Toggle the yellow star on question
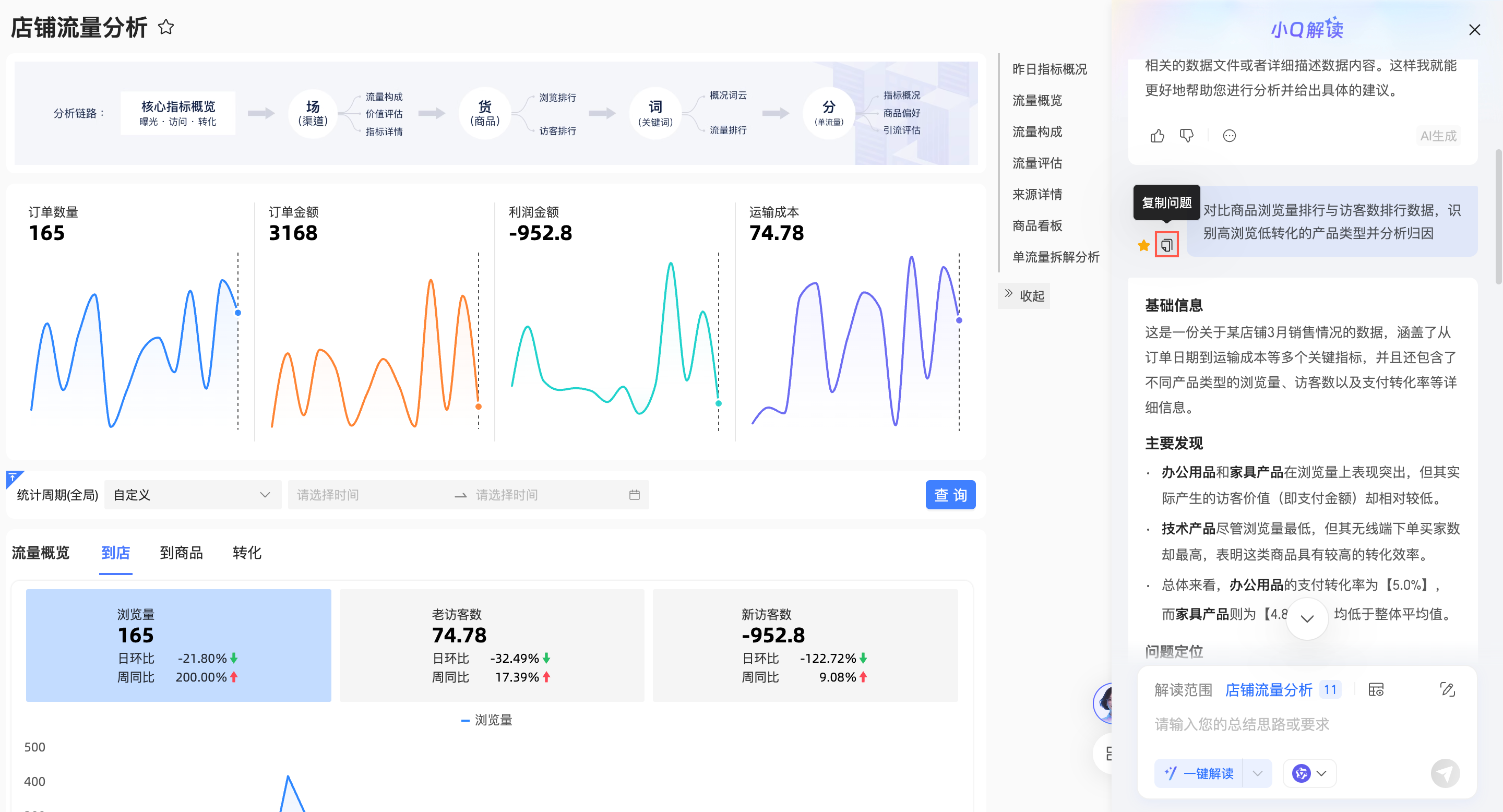Image resolution: width=1503 pixels, height=812 pixels. (x=1143, y=246)
